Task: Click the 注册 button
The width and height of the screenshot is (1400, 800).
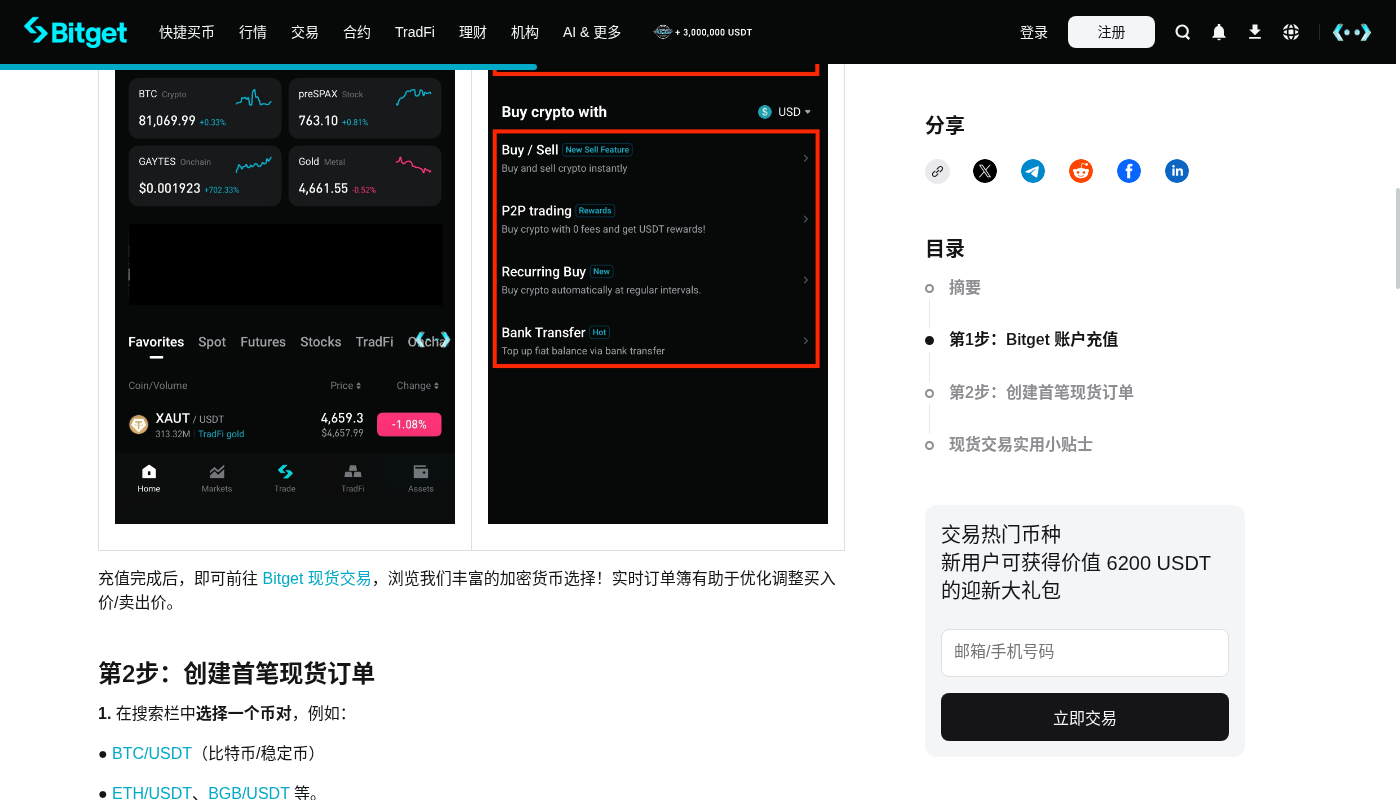Action: pyautogui.click(x=1111, y=32)
